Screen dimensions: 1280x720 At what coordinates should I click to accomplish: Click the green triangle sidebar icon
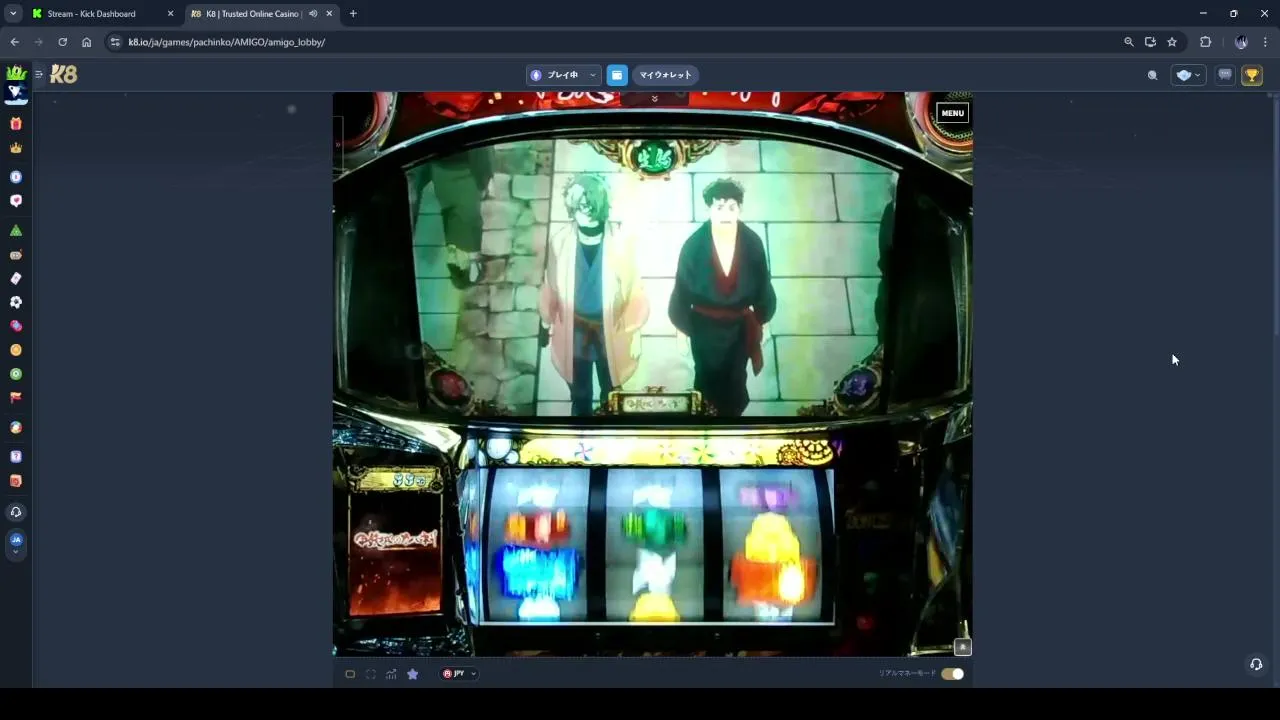[x=15, y=230]
